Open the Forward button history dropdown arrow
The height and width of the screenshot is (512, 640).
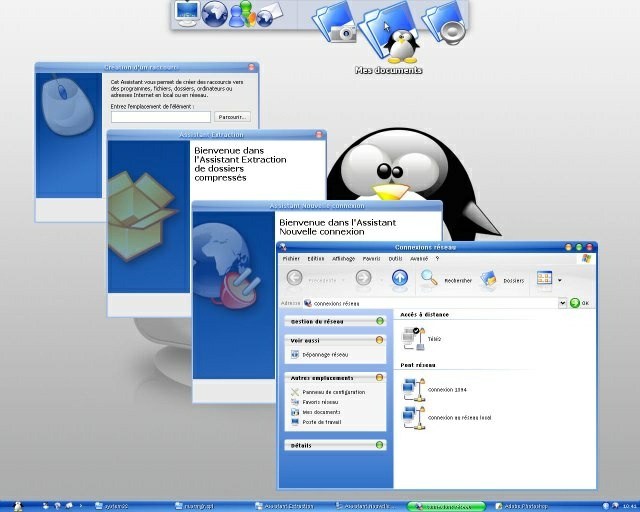point(382,280)
